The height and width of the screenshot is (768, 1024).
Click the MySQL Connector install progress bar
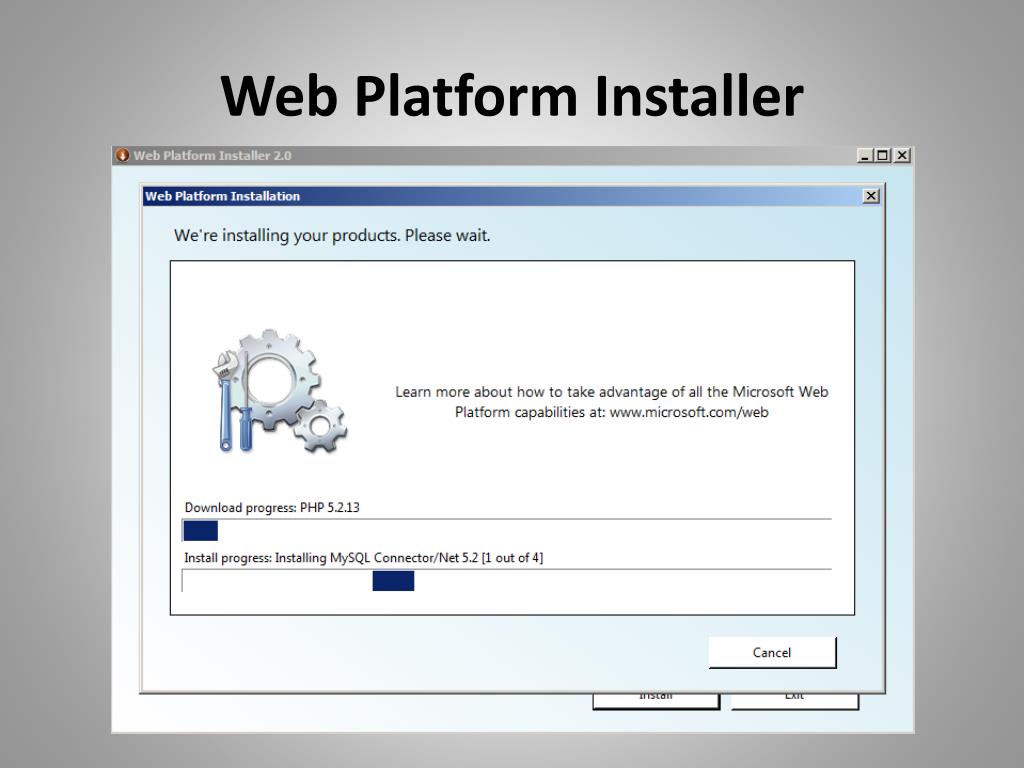pyautogui.click(x=507, y=581)
